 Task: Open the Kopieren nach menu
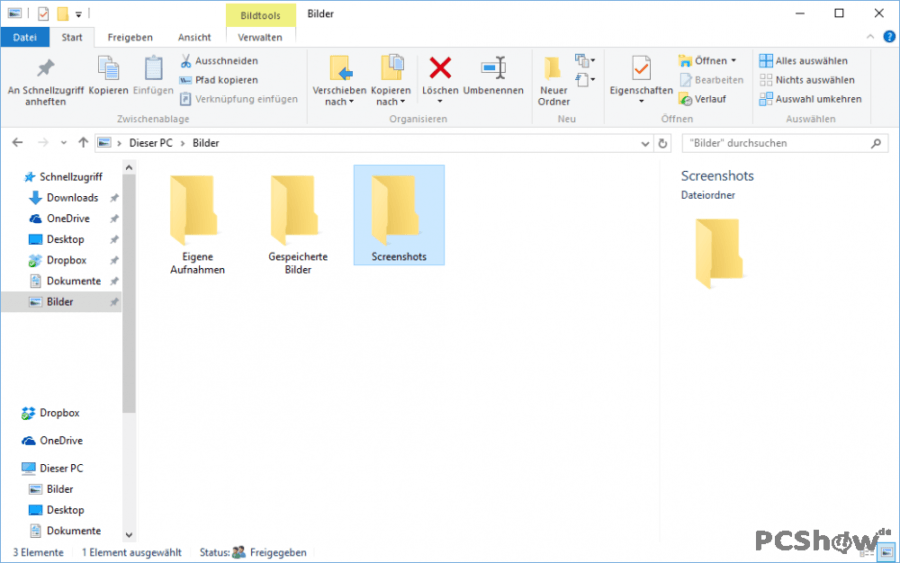(x=390, y=80)
